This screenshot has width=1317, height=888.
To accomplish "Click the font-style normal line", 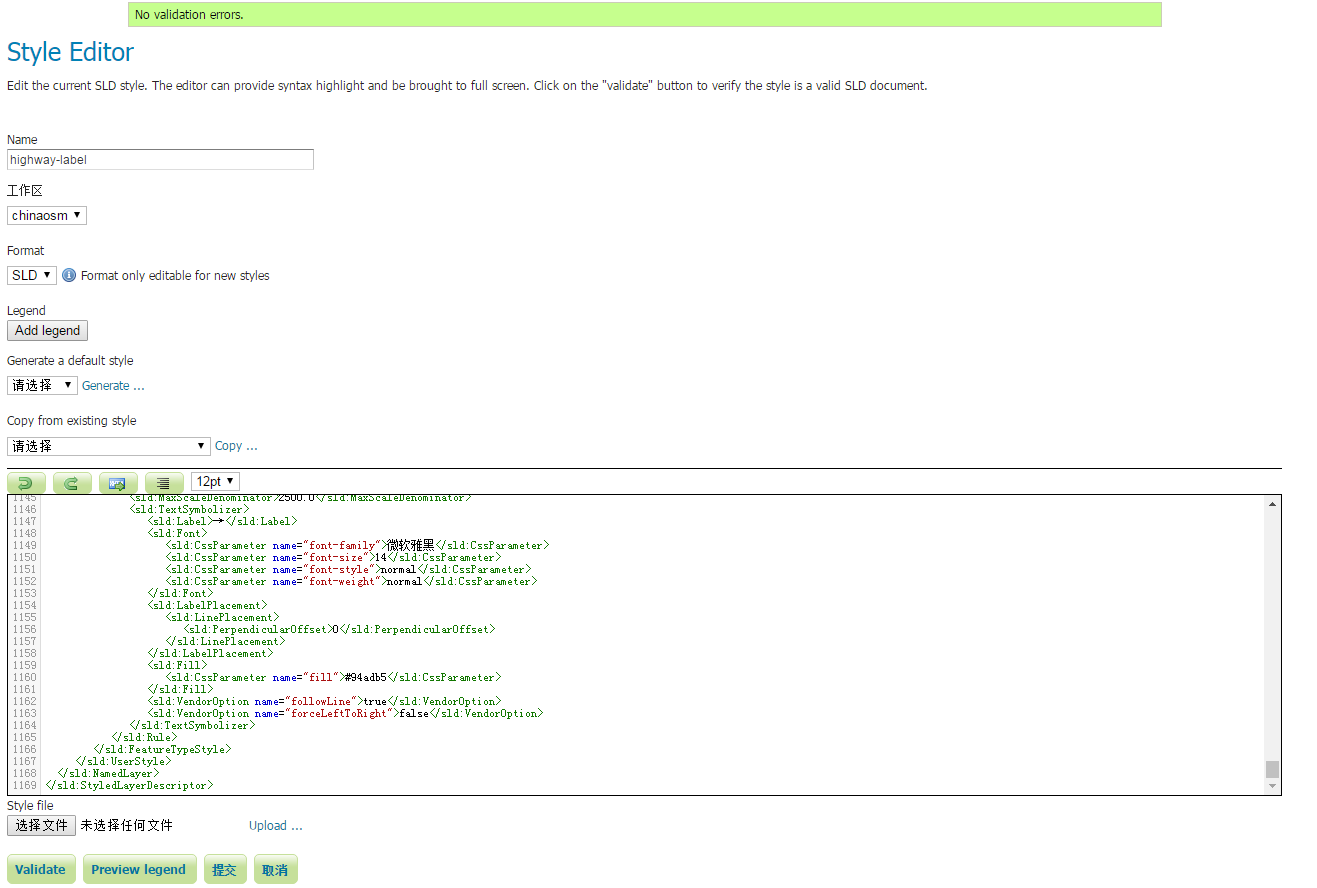I will [348, 570].
